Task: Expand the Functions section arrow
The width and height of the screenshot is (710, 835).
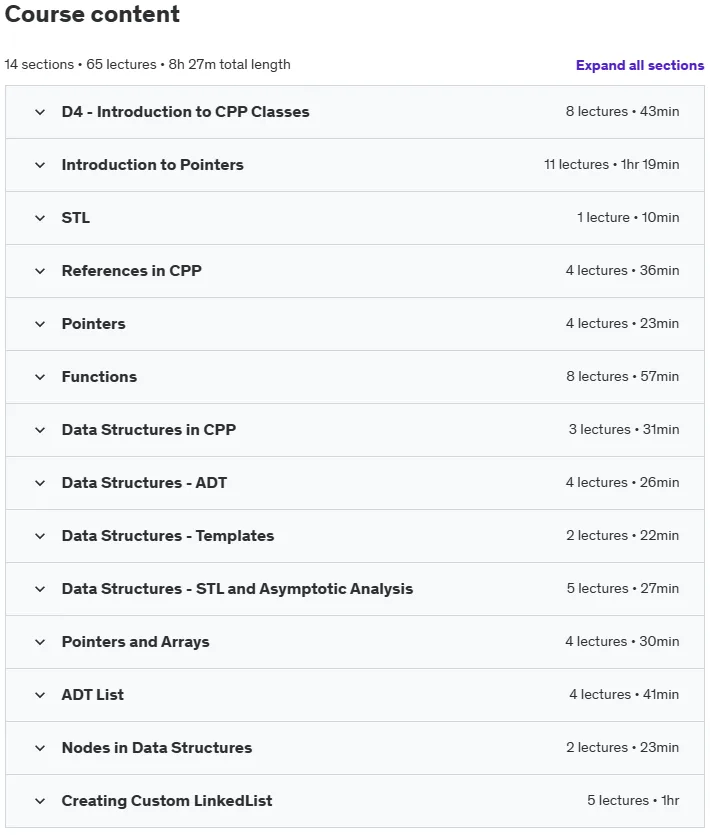Action: tap(40, 377)
